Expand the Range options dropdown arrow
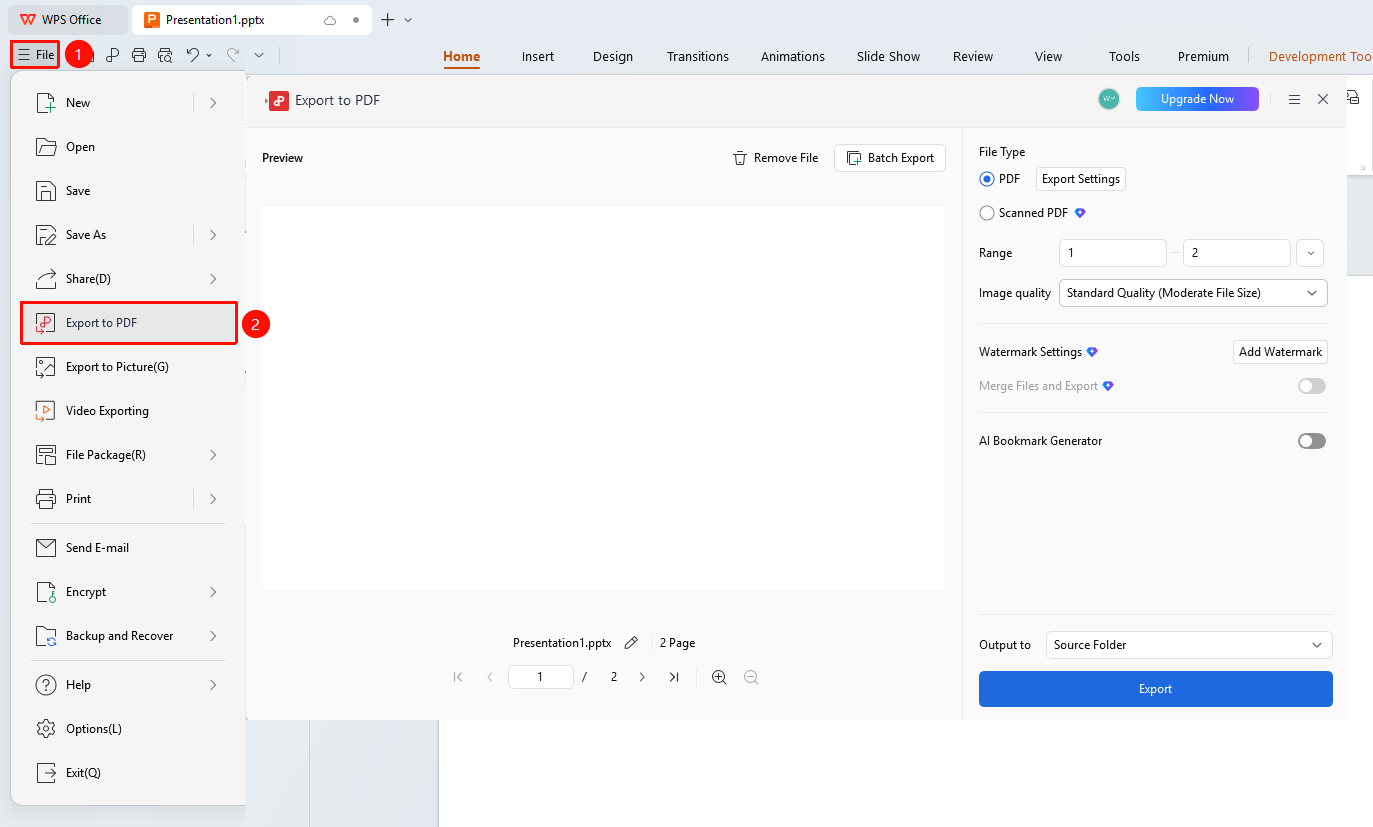 click(x=1310, y=253)
